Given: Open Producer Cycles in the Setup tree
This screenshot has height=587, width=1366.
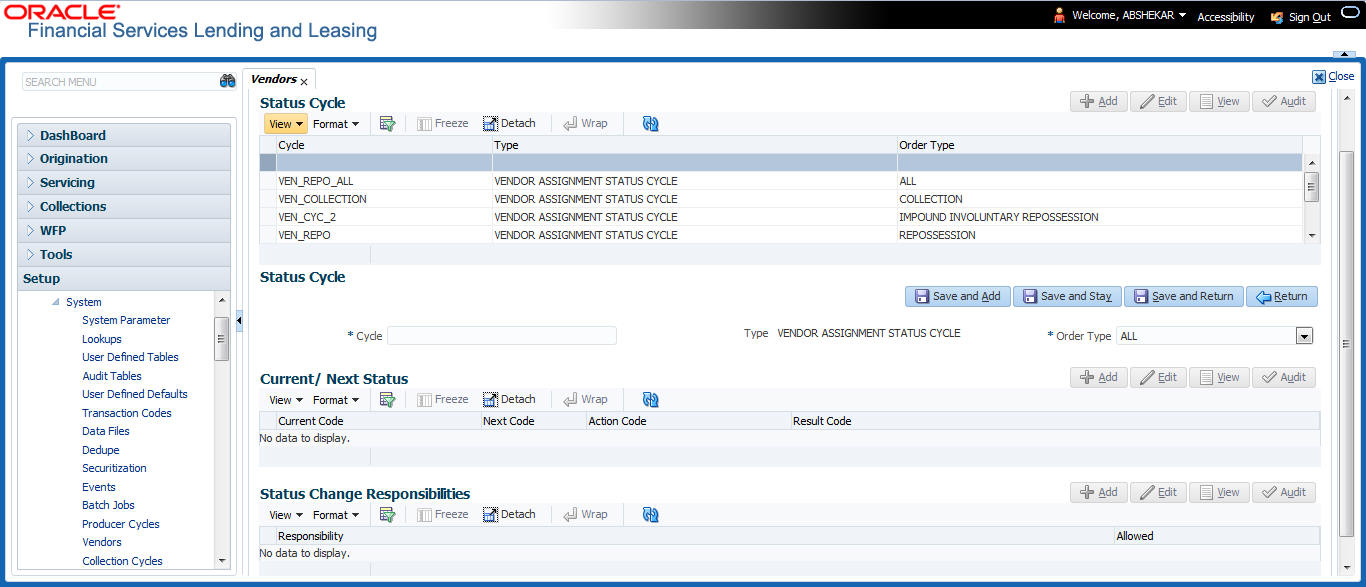Looking at the screenshot, I should [x=121, y=524].
